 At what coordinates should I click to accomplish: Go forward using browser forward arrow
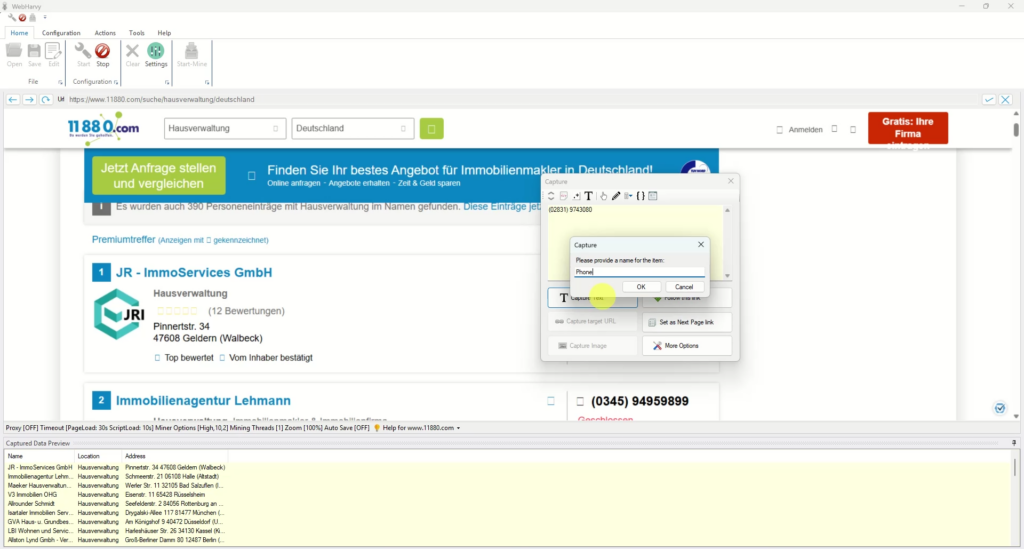pos(29,99)
